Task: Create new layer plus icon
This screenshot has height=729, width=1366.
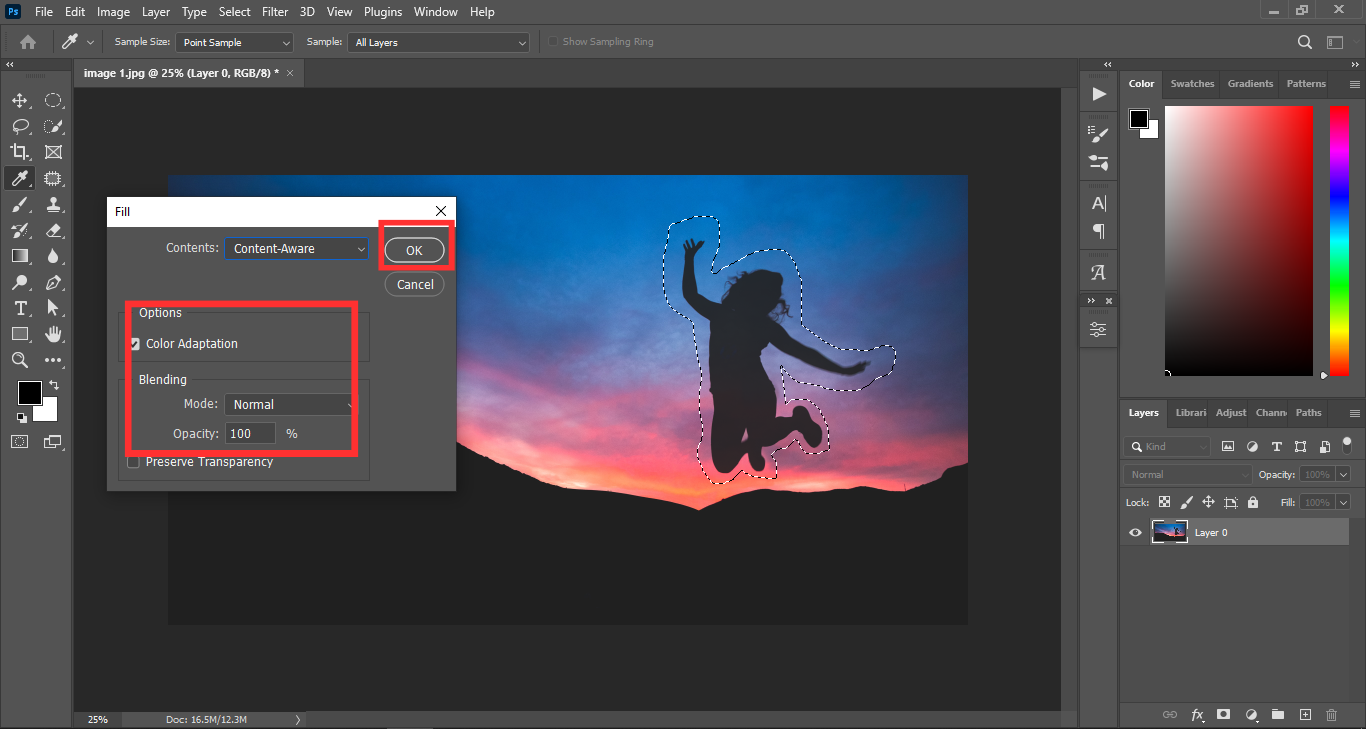Action: point(1305,715)
